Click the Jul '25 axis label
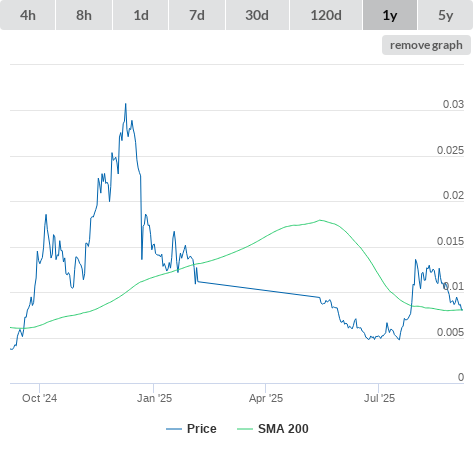Viewport: 474px width, 455px height. click(379, 398)
